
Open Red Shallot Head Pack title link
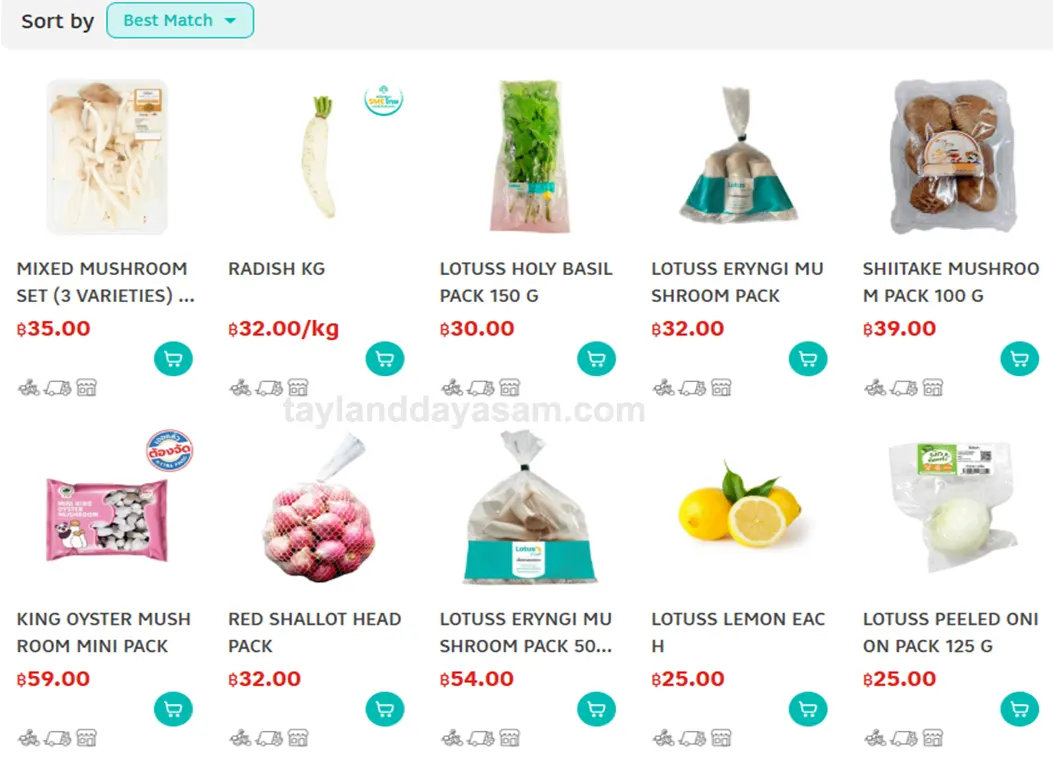[314, 632]
